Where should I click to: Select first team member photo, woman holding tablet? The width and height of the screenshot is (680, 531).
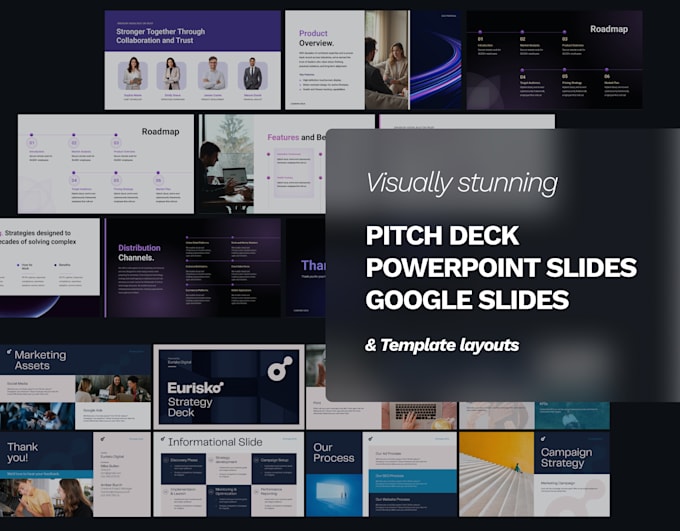pyautogui.click(x=133, y=75)
